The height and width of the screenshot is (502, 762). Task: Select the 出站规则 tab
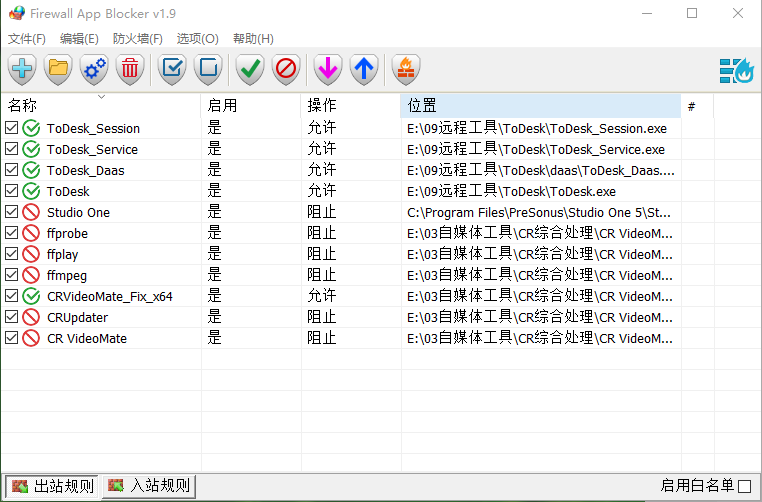coord(52,486)
